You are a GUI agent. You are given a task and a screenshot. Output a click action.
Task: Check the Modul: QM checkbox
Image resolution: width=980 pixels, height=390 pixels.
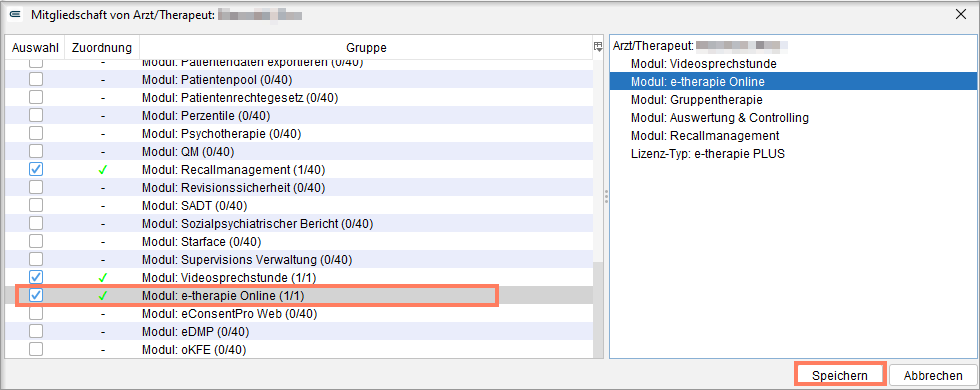coord(36,151)
